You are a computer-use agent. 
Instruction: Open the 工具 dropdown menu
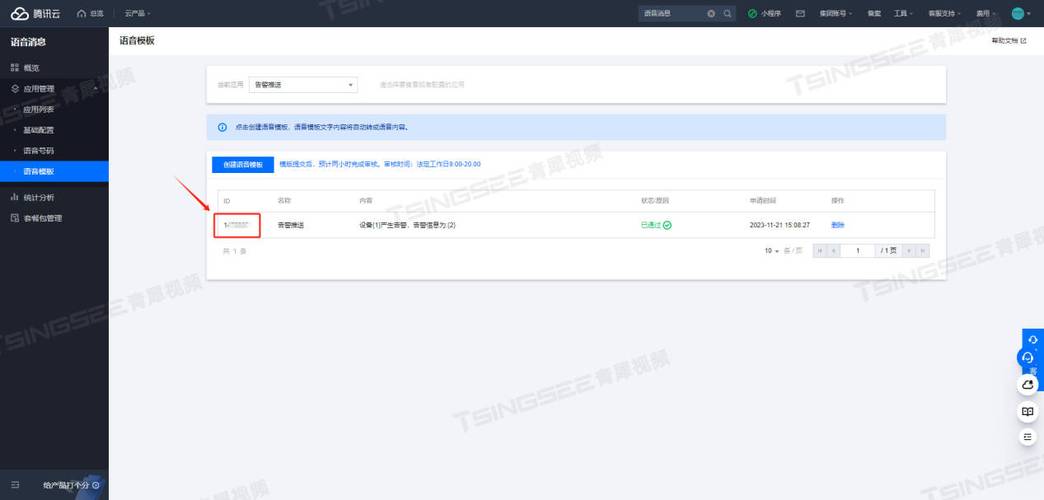[902, 13]
